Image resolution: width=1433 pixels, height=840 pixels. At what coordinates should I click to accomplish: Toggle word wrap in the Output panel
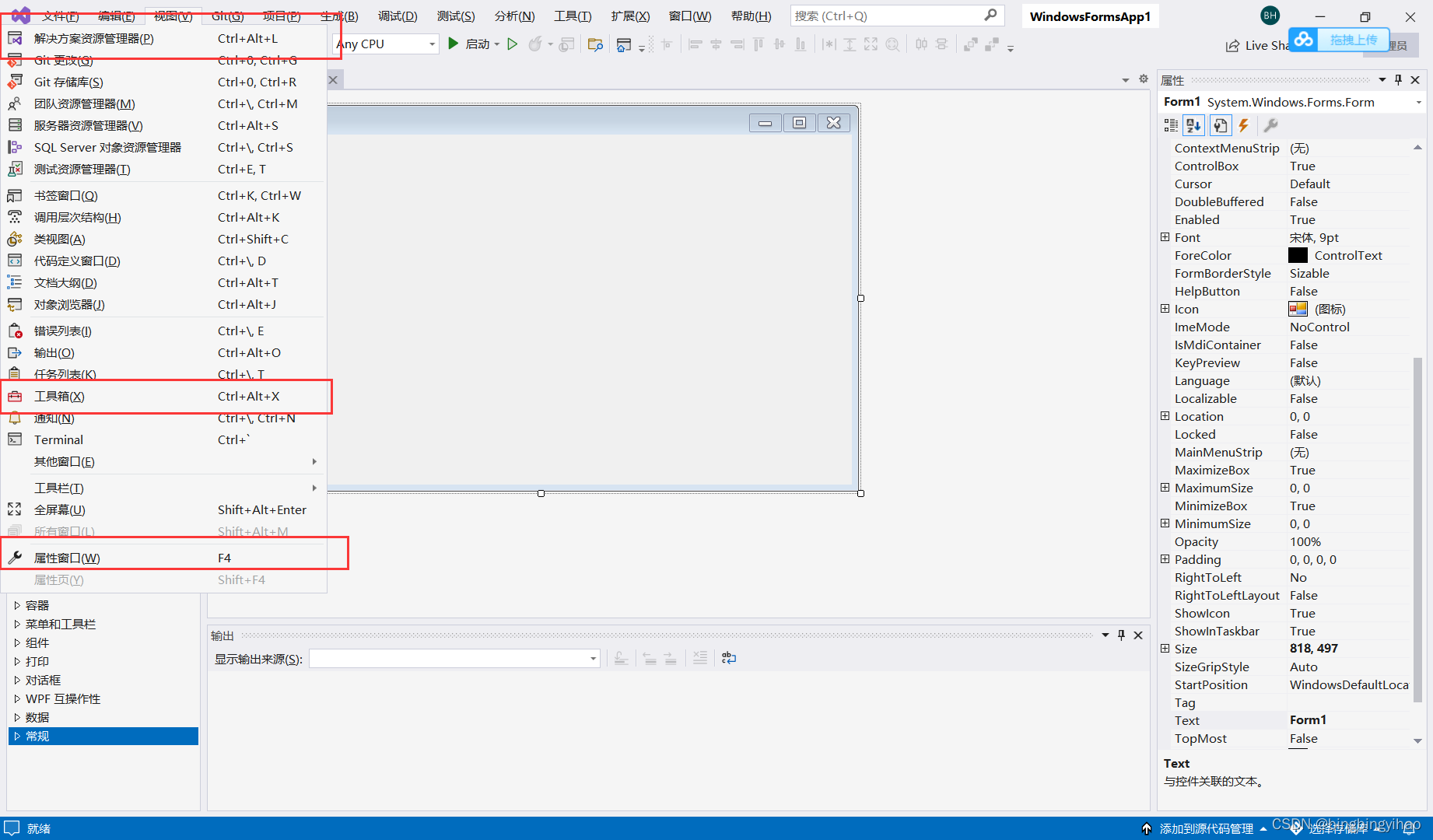click(x=729, y=658)
